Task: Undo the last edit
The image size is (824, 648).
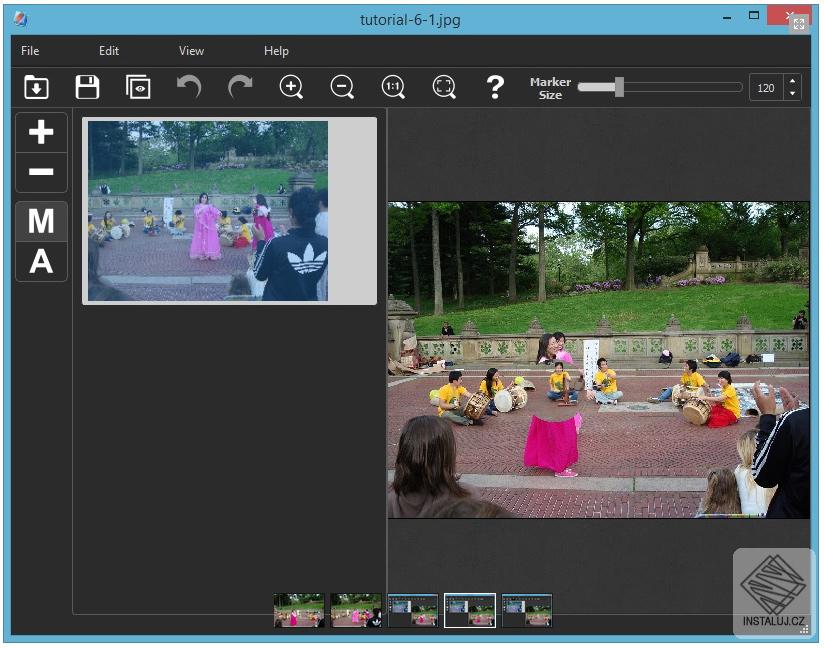Action: click(x=189, y=87)
